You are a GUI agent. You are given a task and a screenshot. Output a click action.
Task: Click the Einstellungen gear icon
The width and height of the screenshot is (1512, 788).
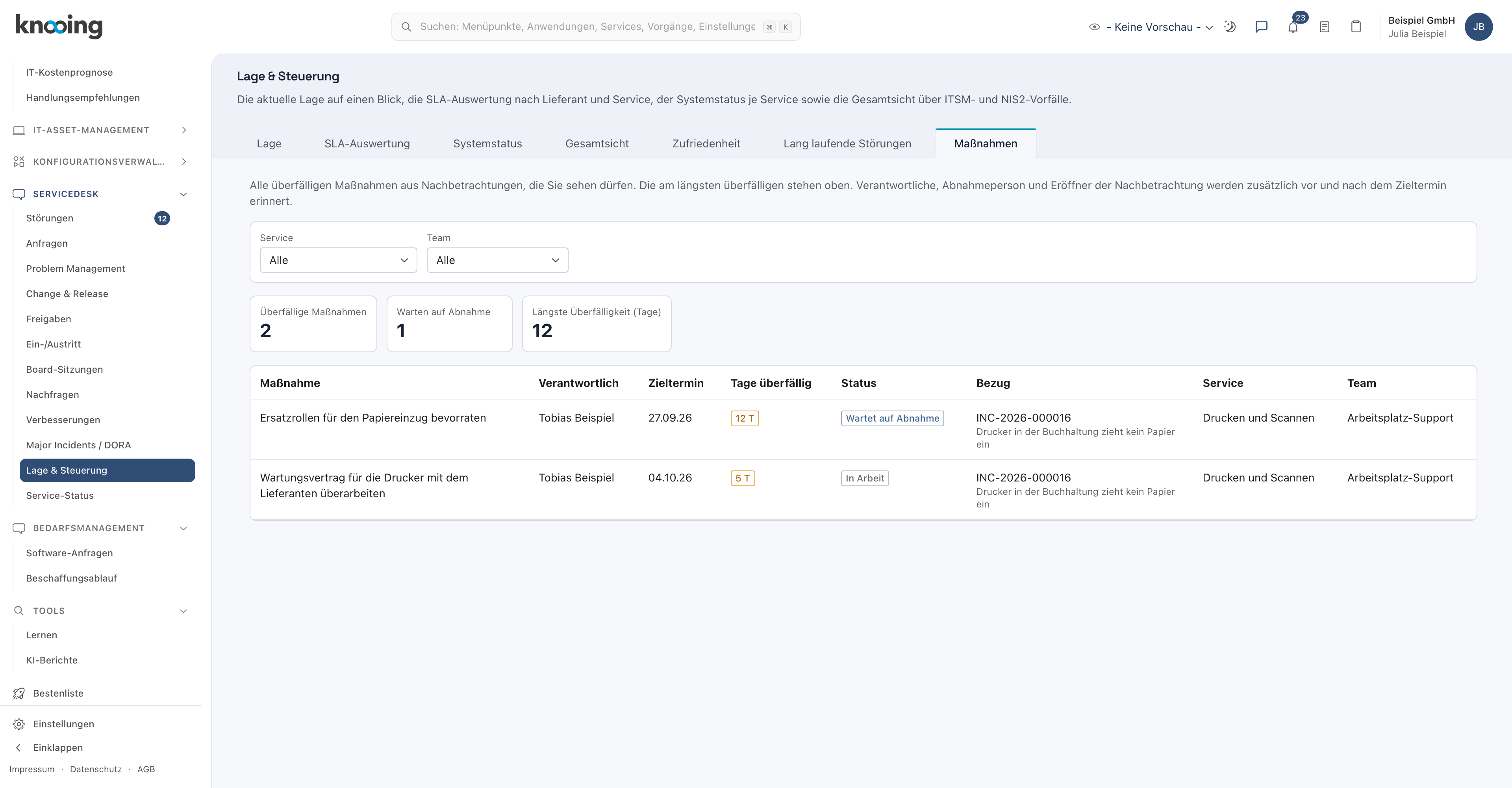coord(19,724)
